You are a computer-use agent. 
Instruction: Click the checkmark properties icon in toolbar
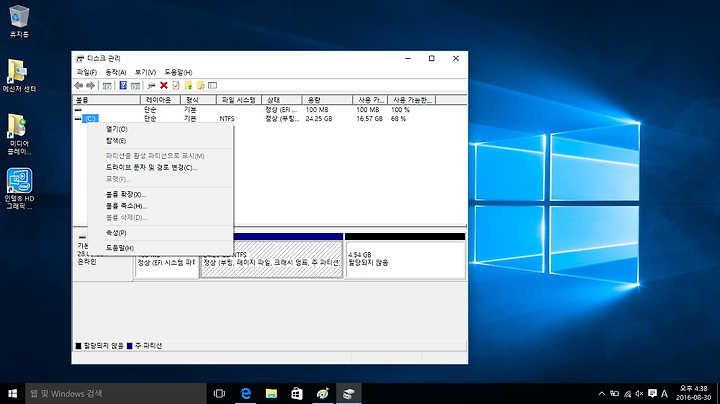click(176, 85)
